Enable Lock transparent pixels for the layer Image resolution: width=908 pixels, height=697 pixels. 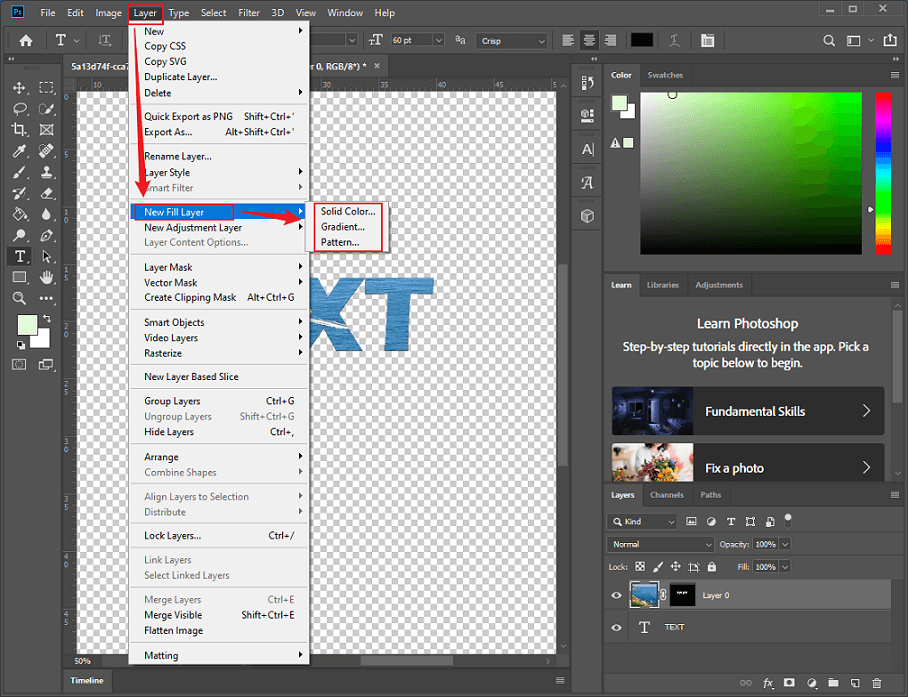click(639, 566)
